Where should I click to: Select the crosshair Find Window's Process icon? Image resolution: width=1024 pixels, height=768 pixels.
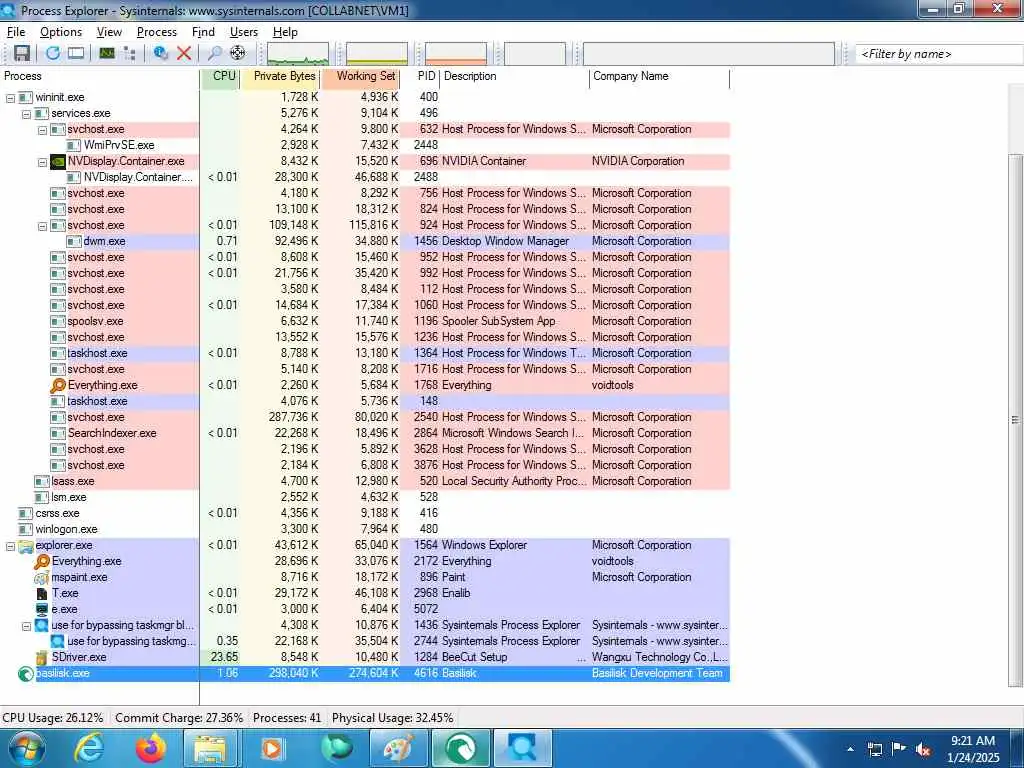coord(238,54)
